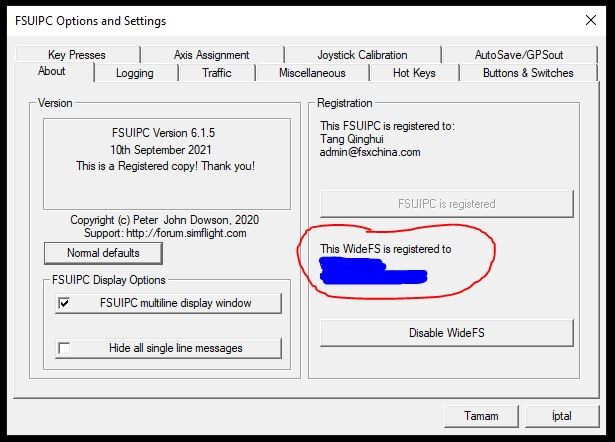Click the name Tang Qinghui

352,139
